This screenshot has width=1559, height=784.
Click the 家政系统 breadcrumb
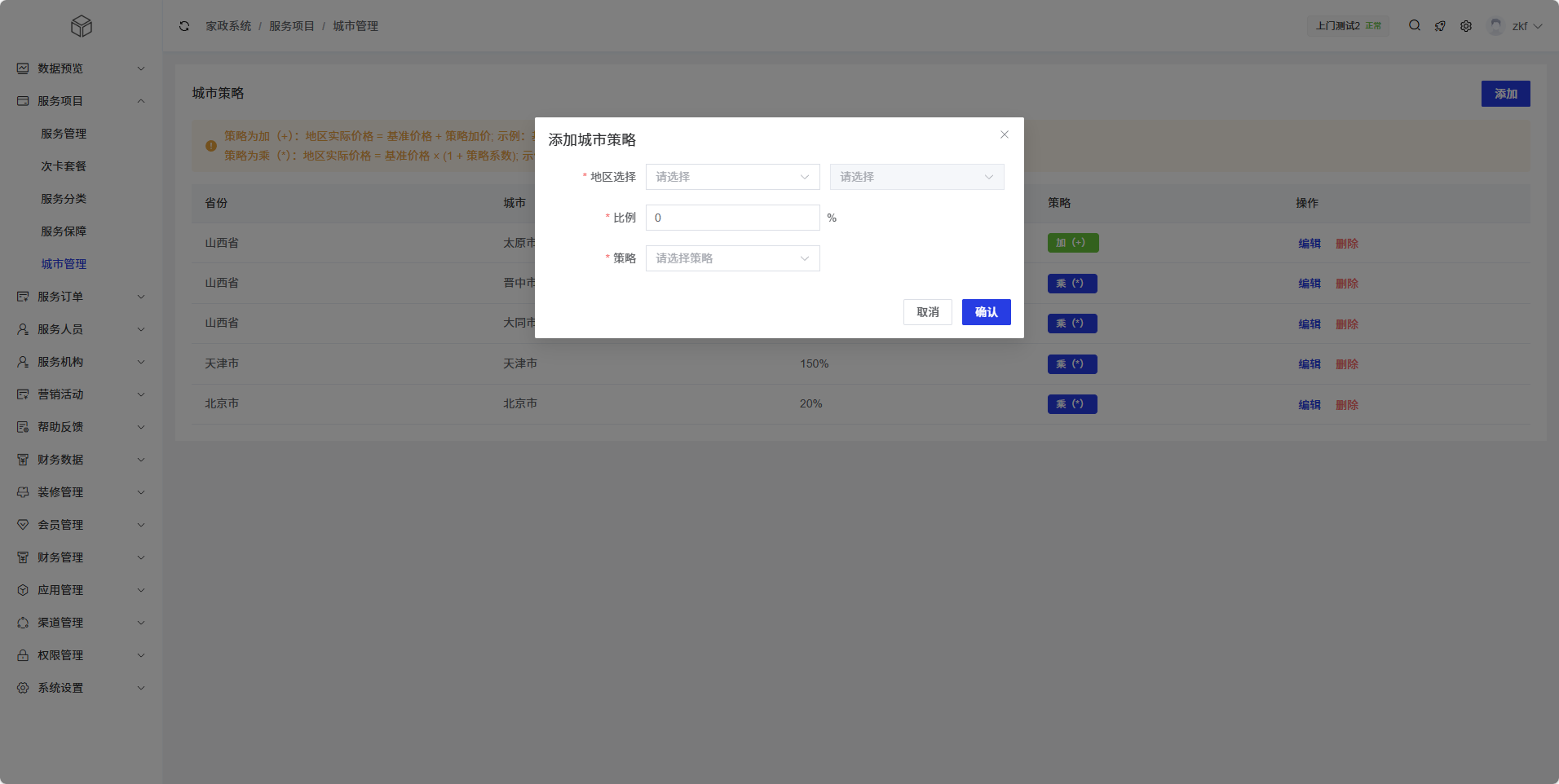(x=228, y=26)
